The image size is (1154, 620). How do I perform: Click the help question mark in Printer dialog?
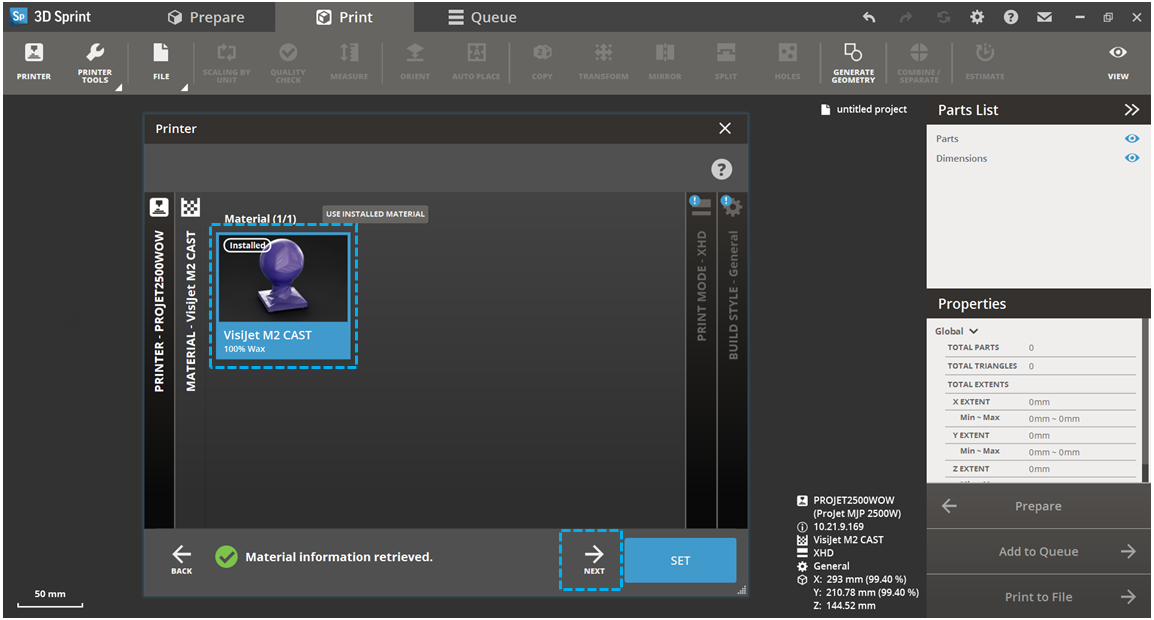click(721, 169)
